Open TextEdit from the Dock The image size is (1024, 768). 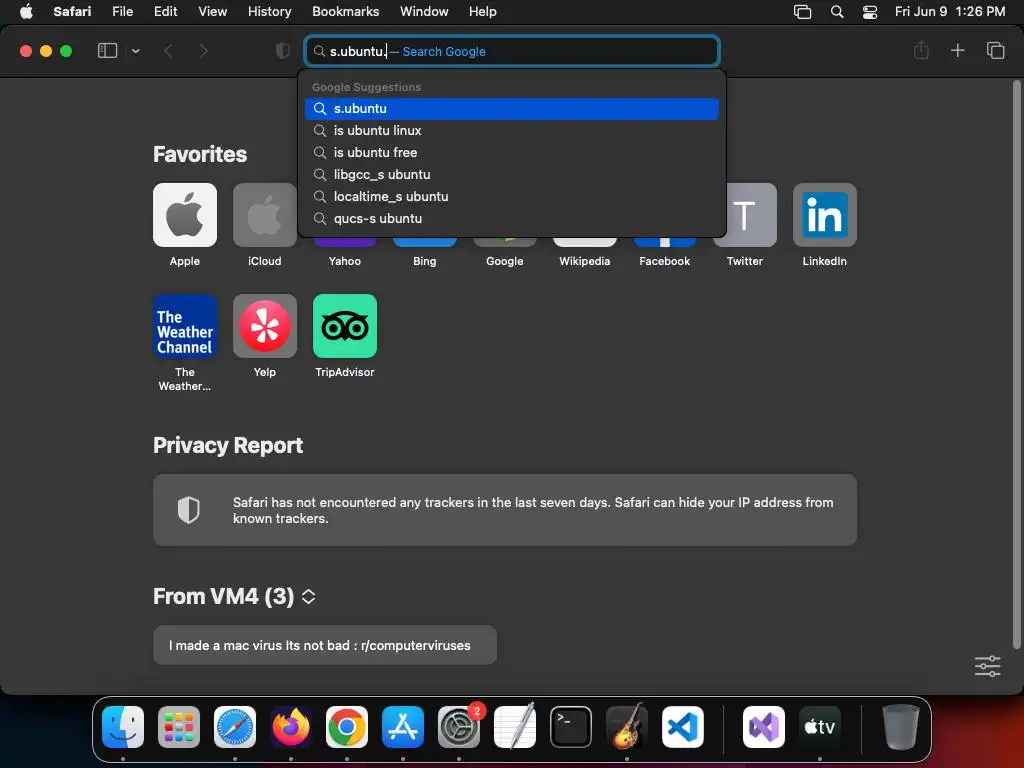pos(515,727)
